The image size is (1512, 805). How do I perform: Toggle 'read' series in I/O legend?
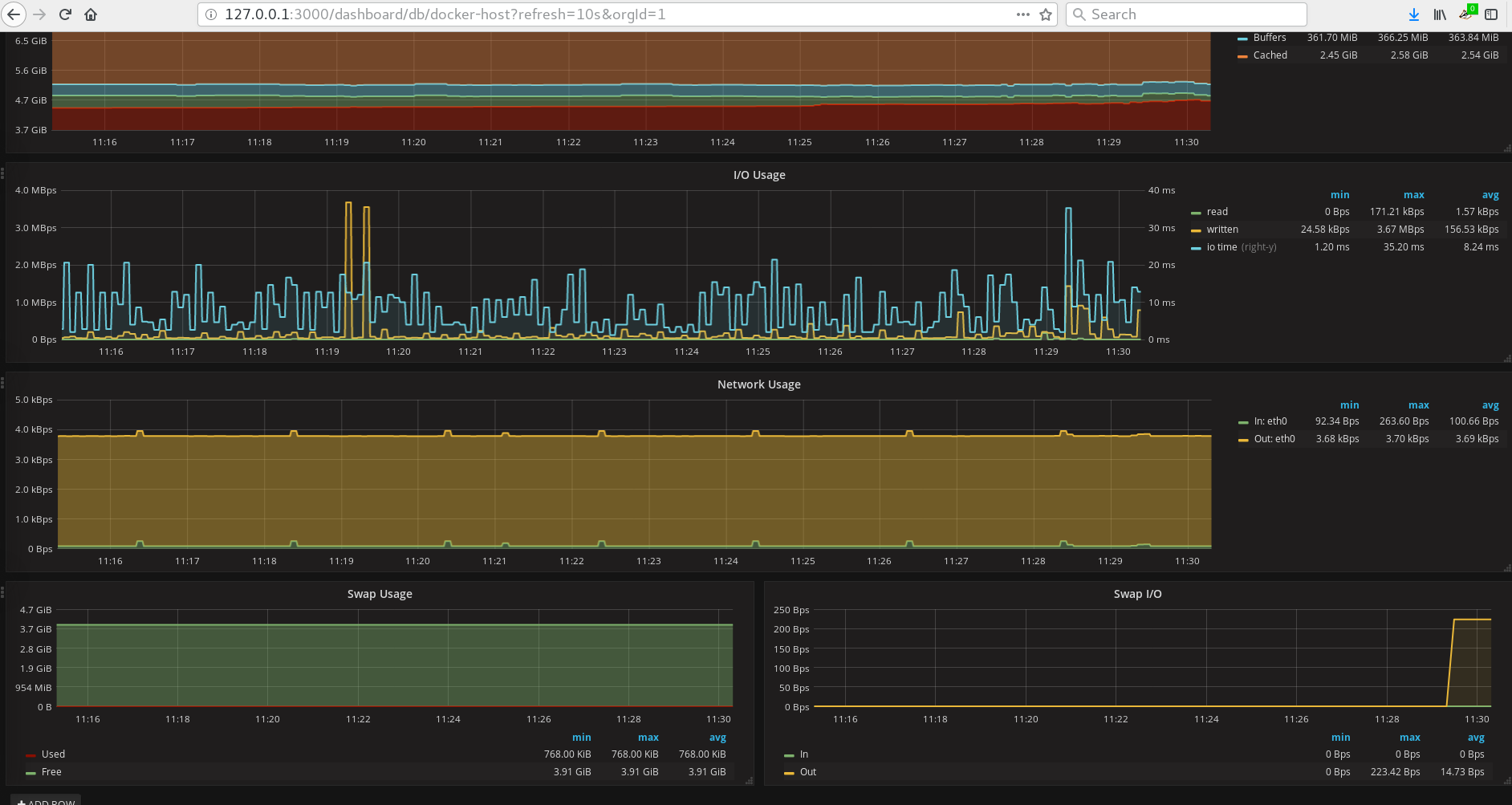tap(1217, 212)
